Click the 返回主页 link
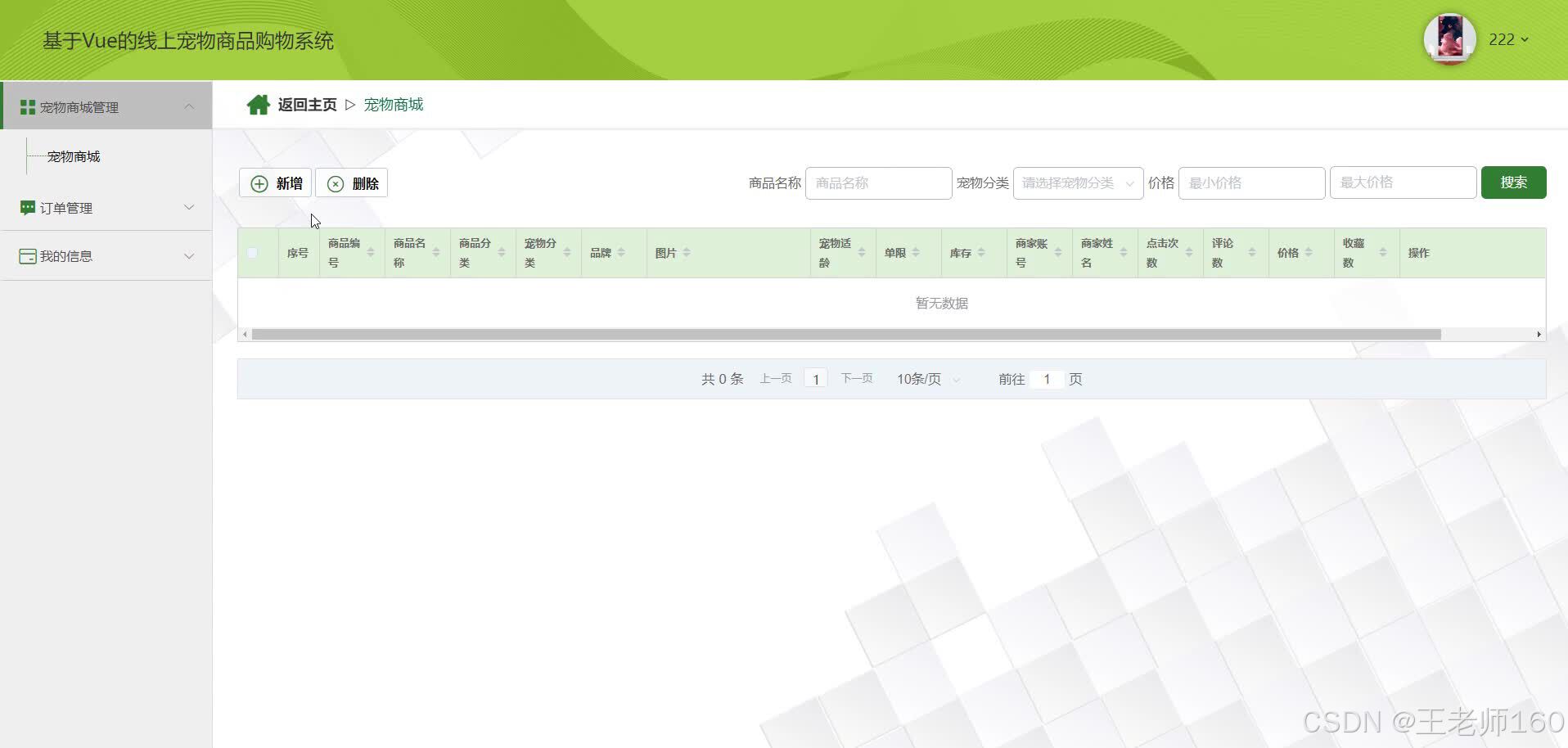The height and width of the screenshot is (748, 1568). pyautogui.click(x=307, y=105)
